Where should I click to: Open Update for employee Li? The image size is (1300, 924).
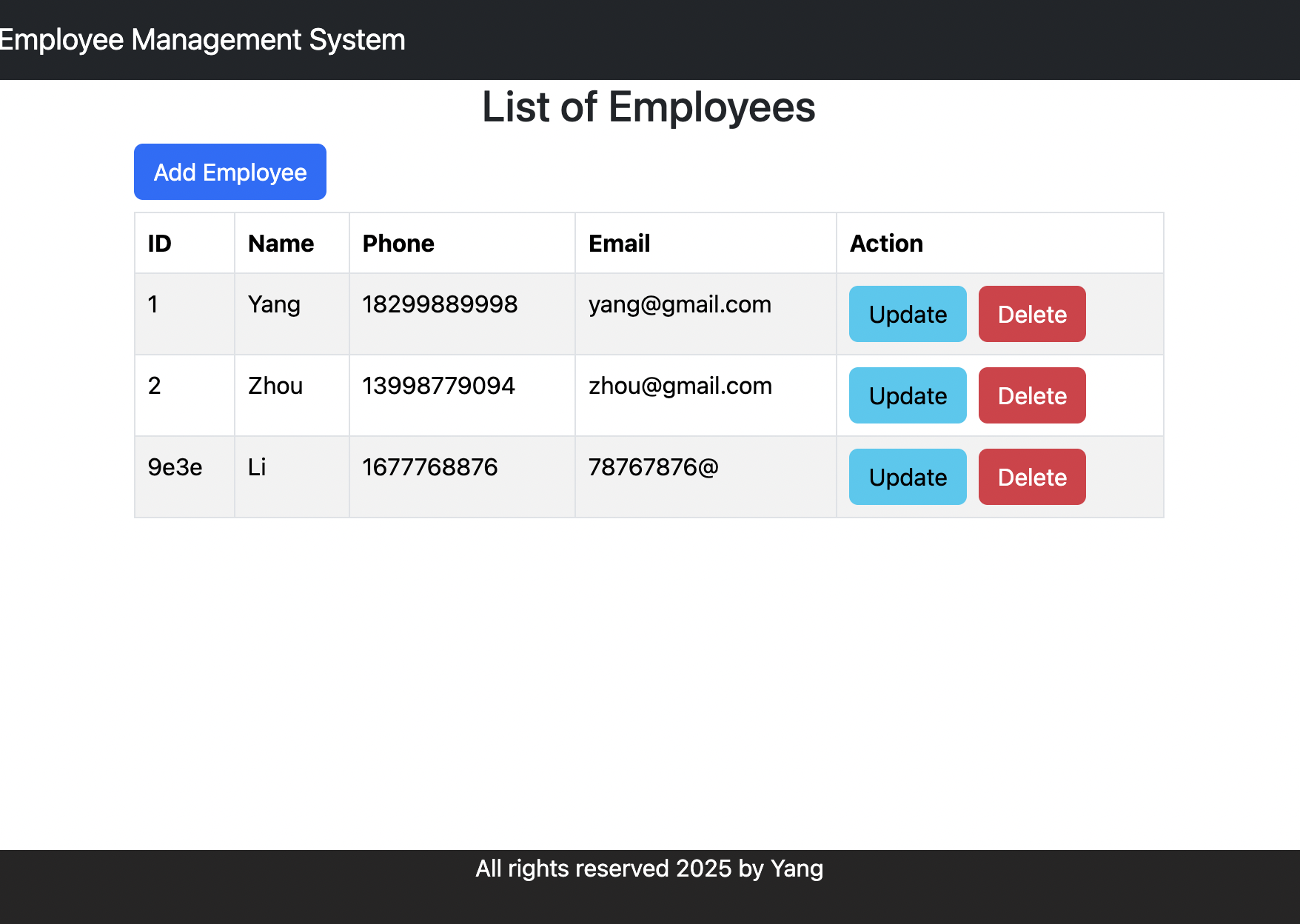pyautogui.click(x=907, y=477)
